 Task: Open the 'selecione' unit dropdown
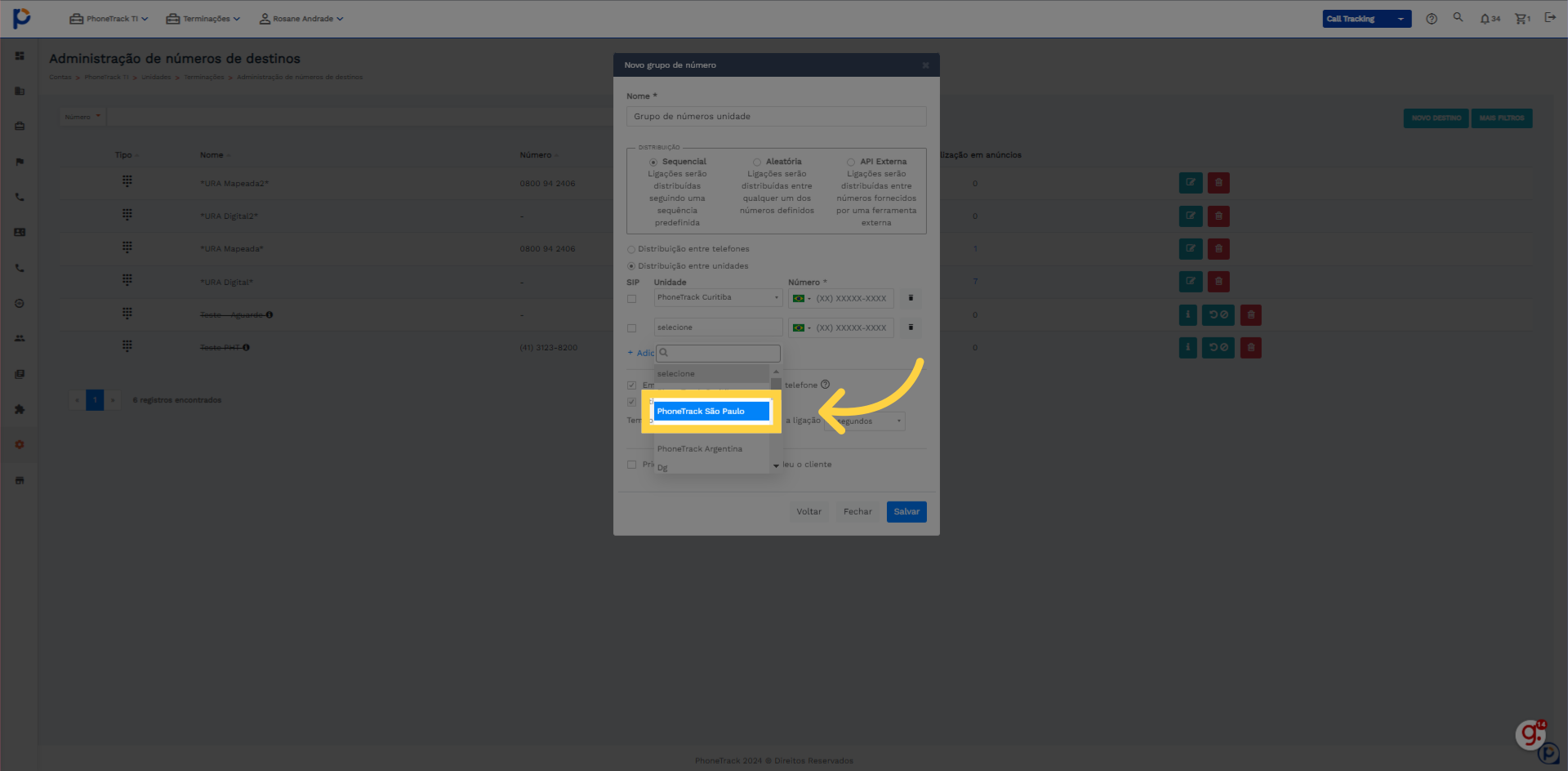(718, 328)
